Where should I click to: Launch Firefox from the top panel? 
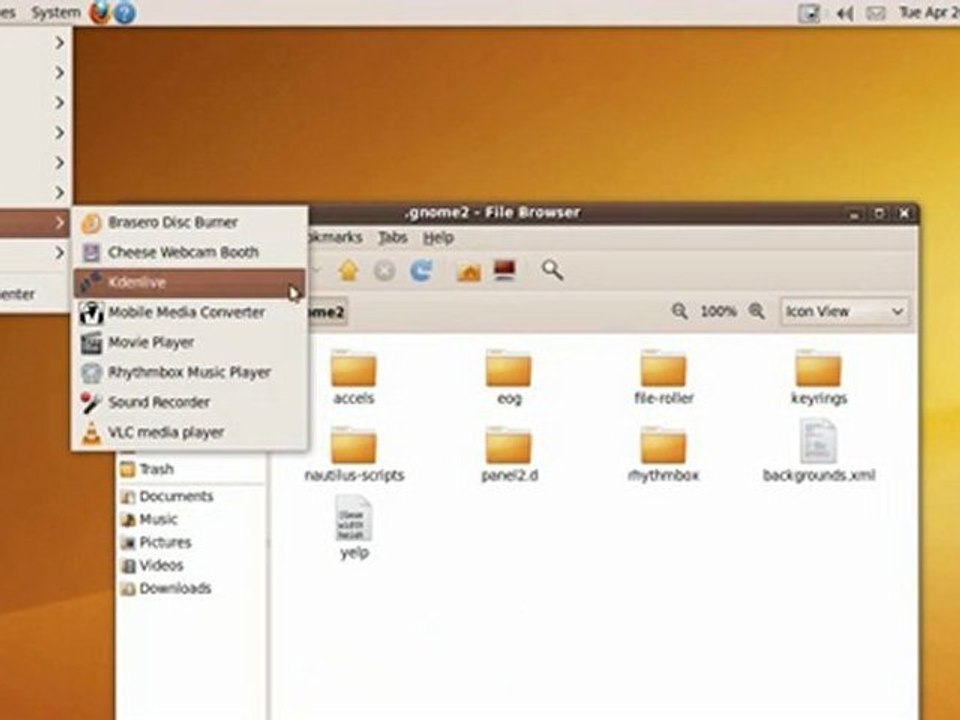(x=100, y=12)
